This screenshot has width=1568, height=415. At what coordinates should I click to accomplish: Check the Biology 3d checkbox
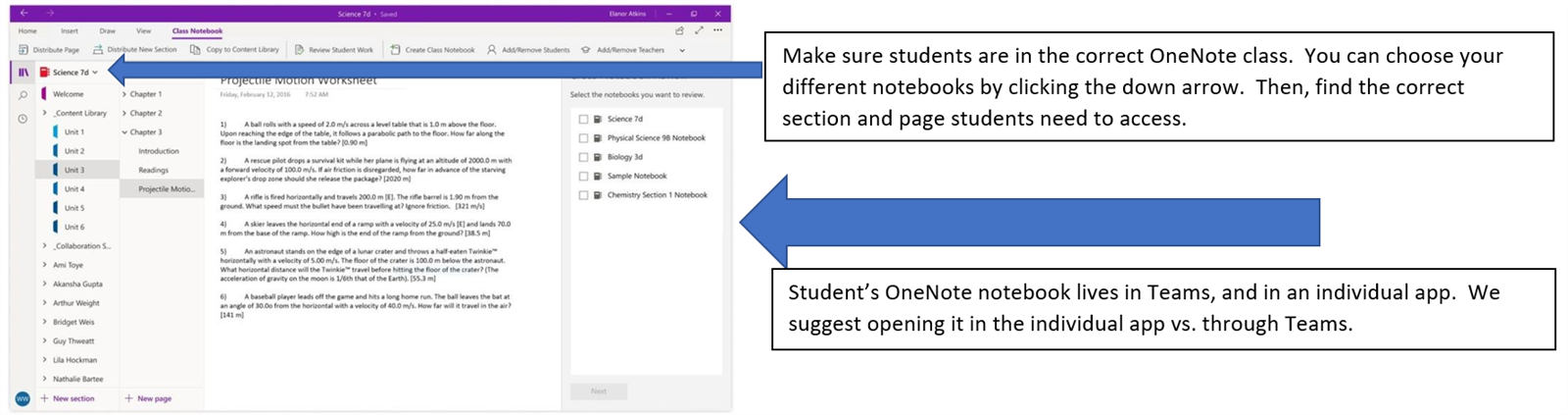(x=583, y=157)
